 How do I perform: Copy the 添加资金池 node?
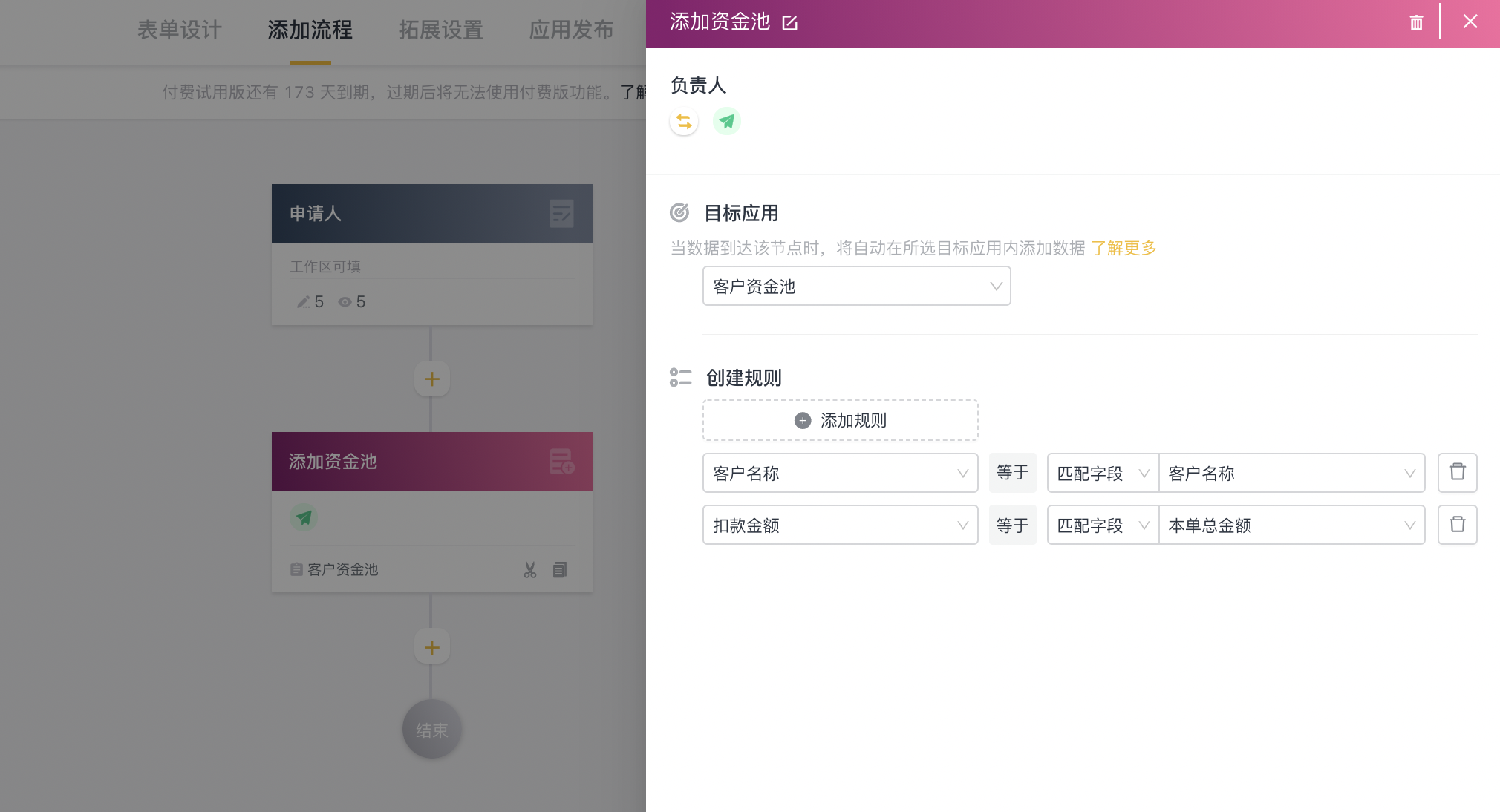(x=560, y=570)
